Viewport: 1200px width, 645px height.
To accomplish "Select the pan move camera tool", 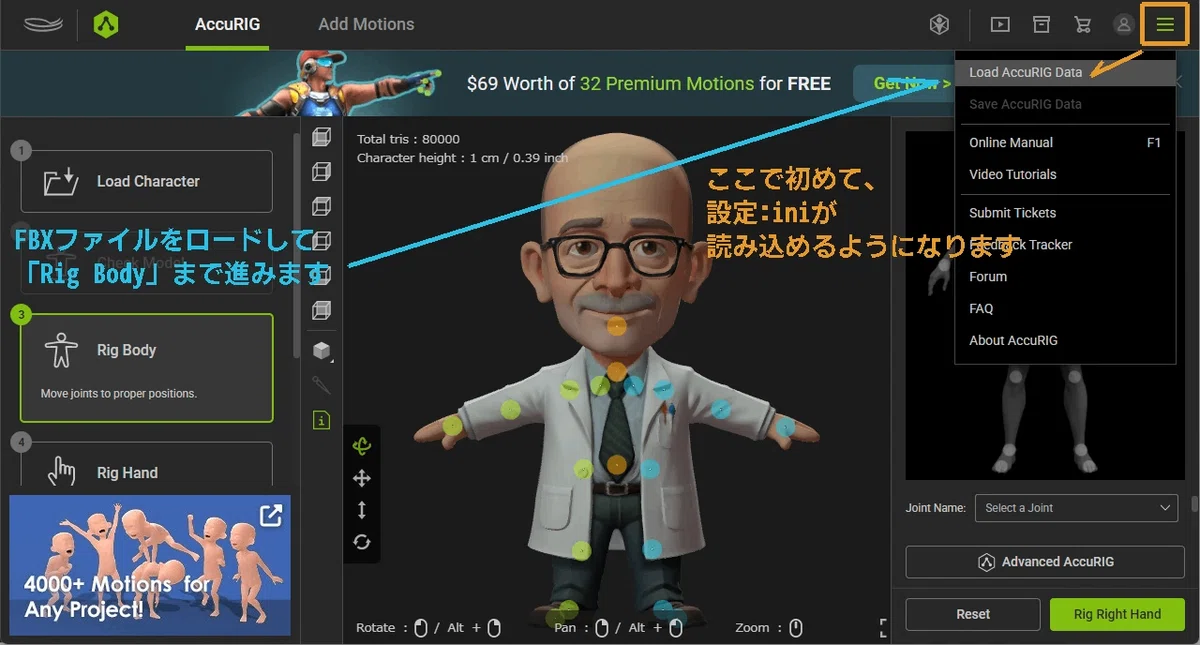I will (362, 479).
